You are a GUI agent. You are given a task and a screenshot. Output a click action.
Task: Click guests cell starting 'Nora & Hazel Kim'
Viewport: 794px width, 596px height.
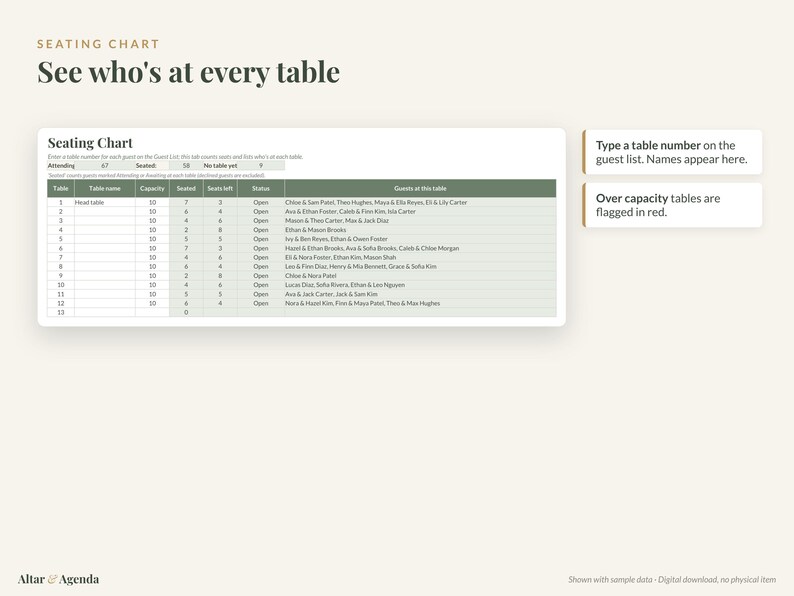pos(420,303)
